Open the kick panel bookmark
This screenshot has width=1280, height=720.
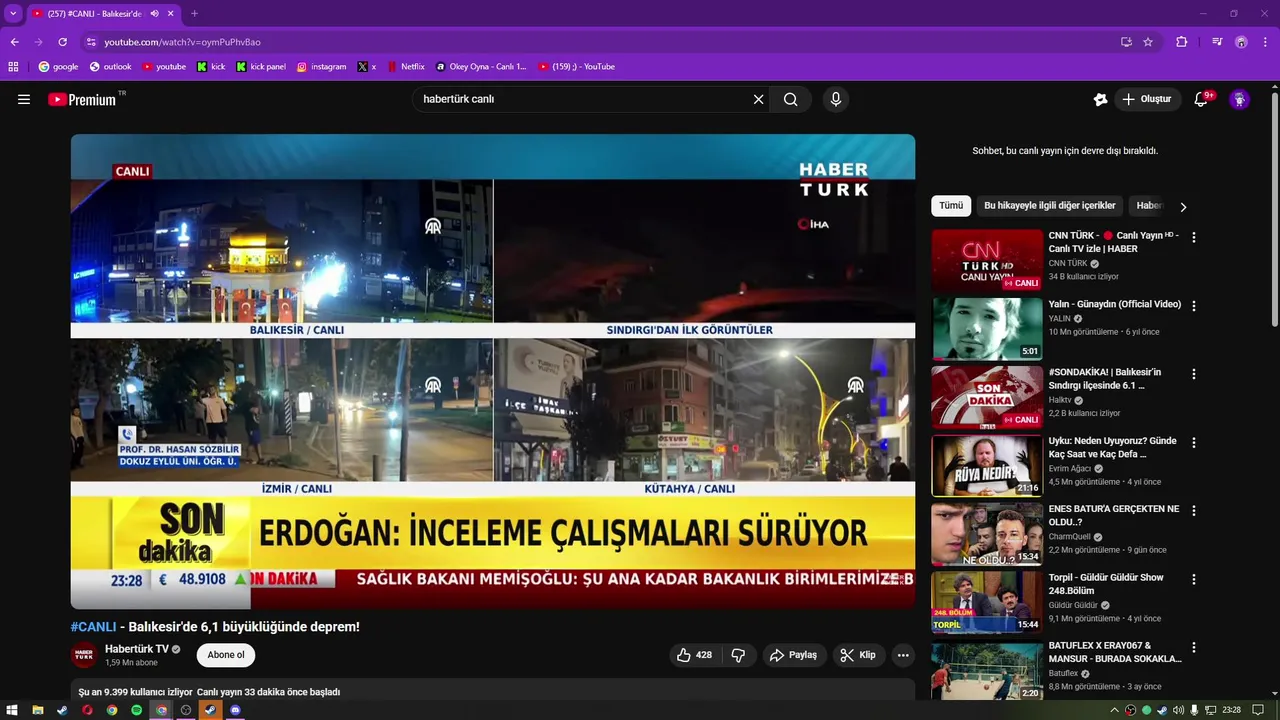261,67
